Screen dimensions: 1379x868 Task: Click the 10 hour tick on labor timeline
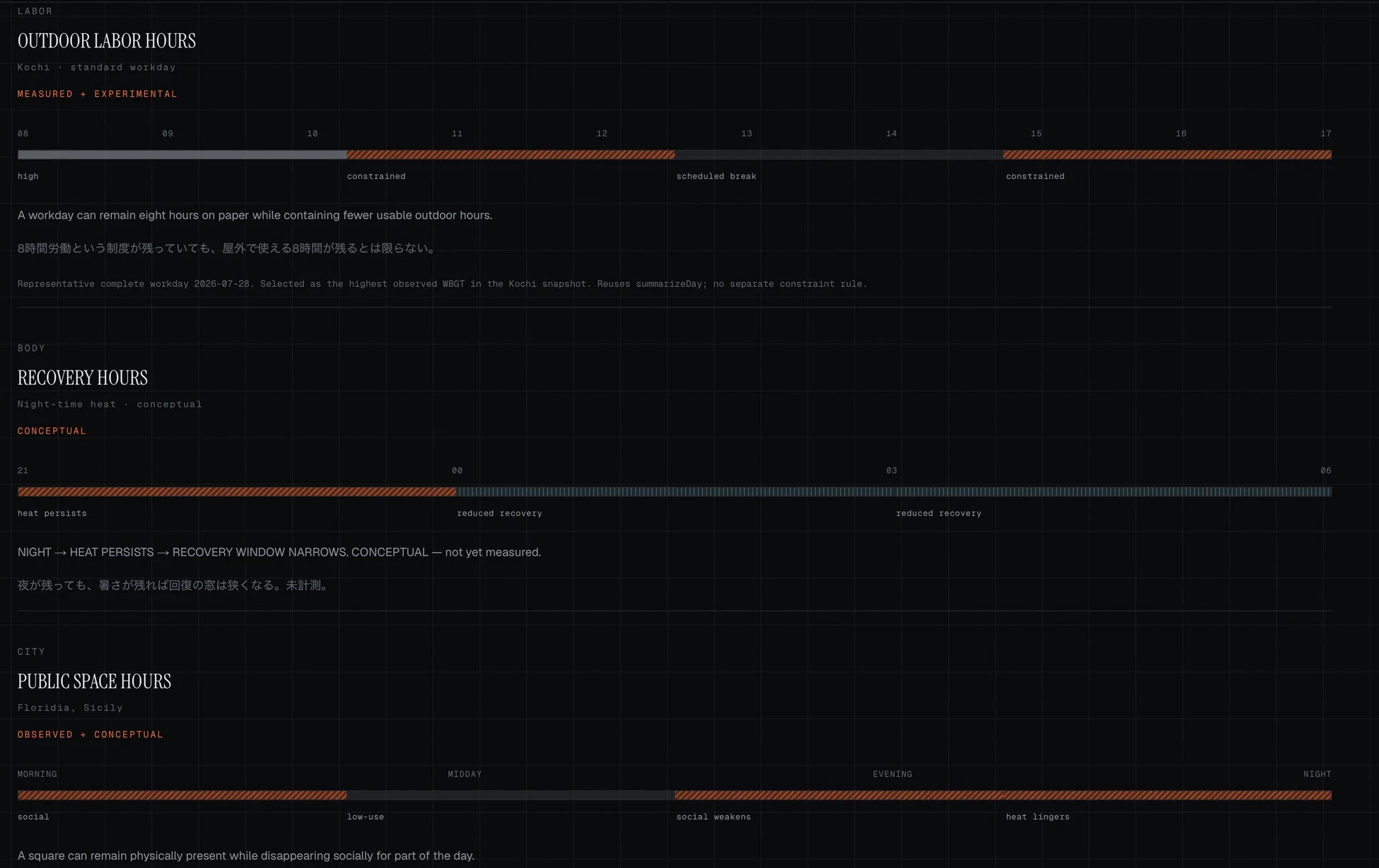pos(313,134)
